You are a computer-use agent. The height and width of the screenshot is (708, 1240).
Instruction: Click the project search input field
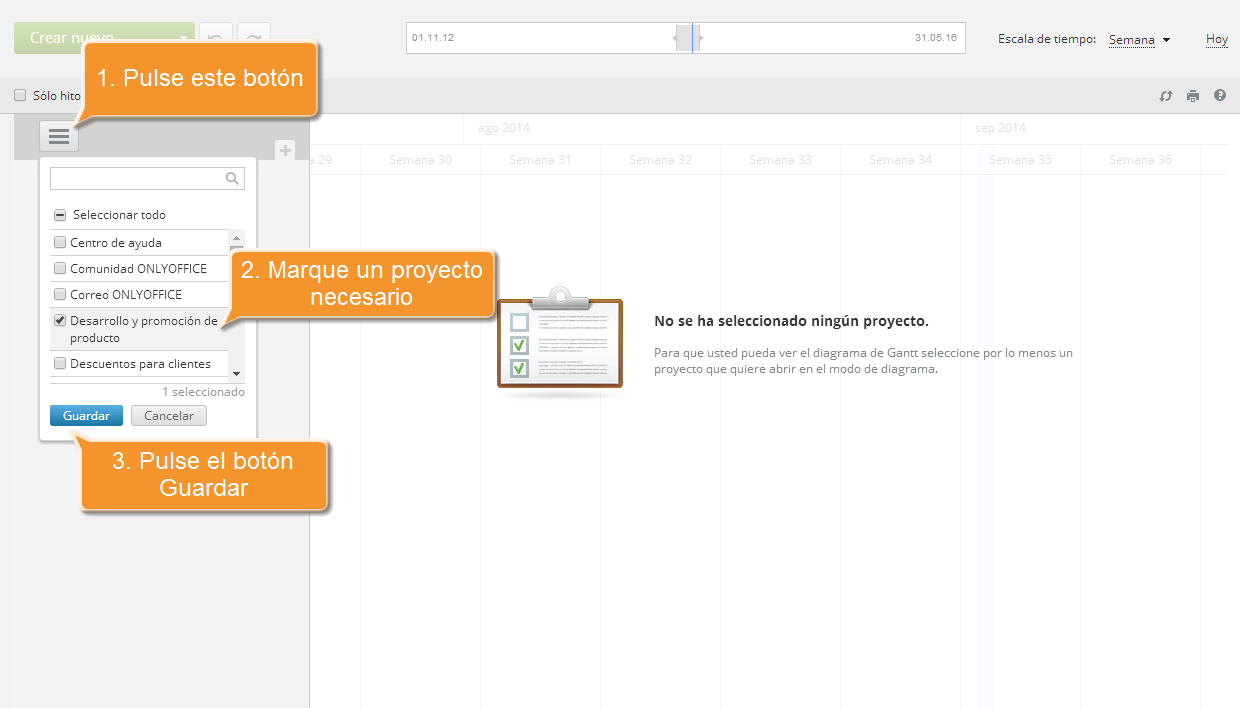147,178
